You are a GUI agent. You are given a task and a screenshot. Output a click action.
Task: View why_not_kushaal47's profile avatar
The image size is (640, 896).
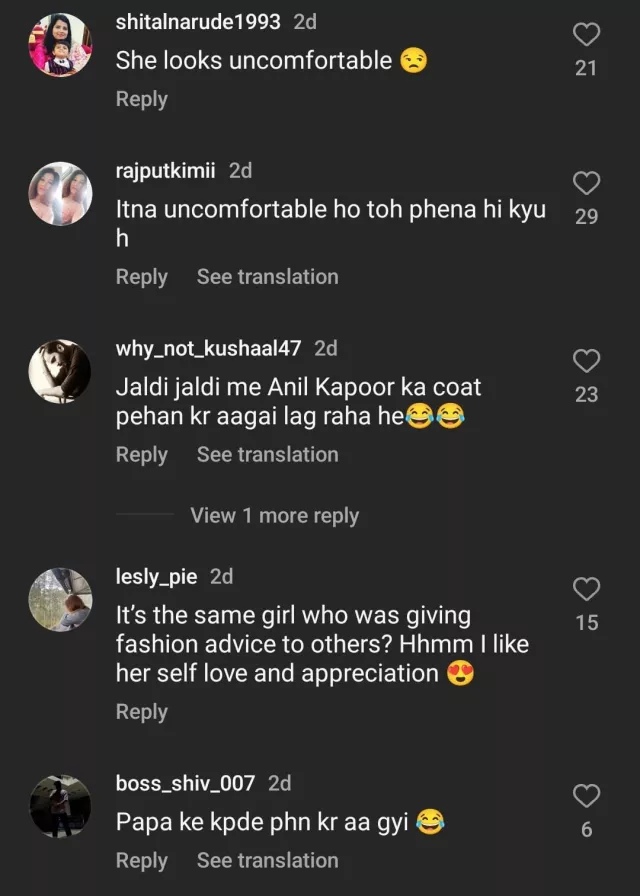click(x=60, y=371)
